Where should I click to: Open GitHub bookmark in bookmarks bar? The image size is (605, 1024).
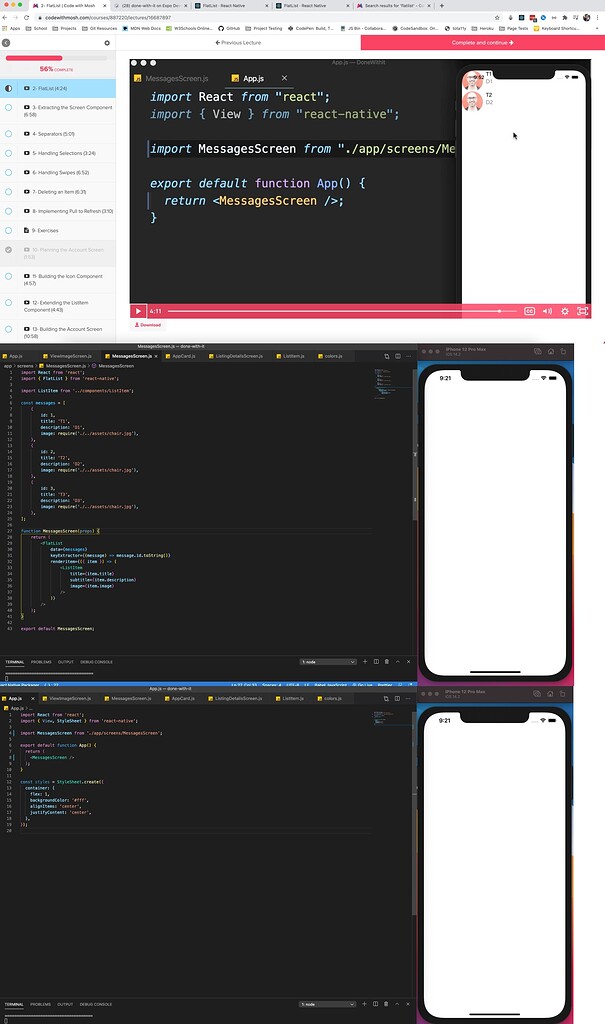click(x=229, y=29)
